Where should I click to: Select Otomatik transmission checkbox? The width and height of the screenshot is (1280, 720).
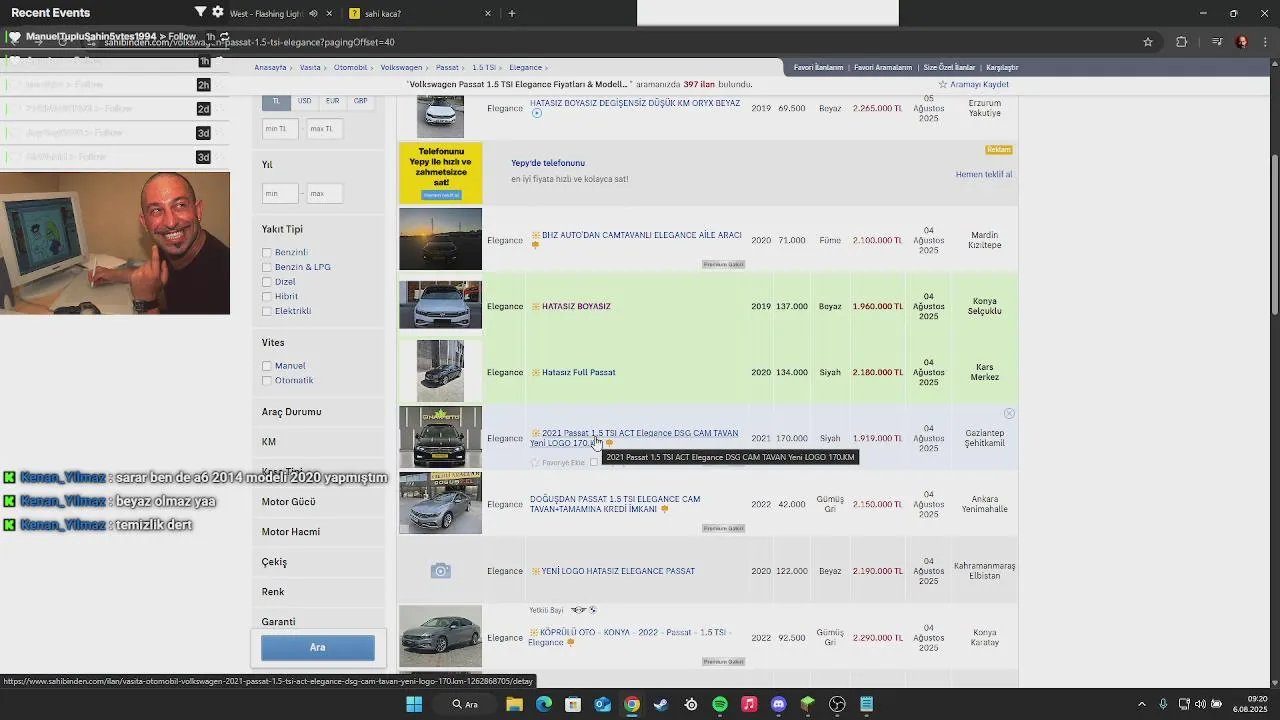[x=267, y=380]
